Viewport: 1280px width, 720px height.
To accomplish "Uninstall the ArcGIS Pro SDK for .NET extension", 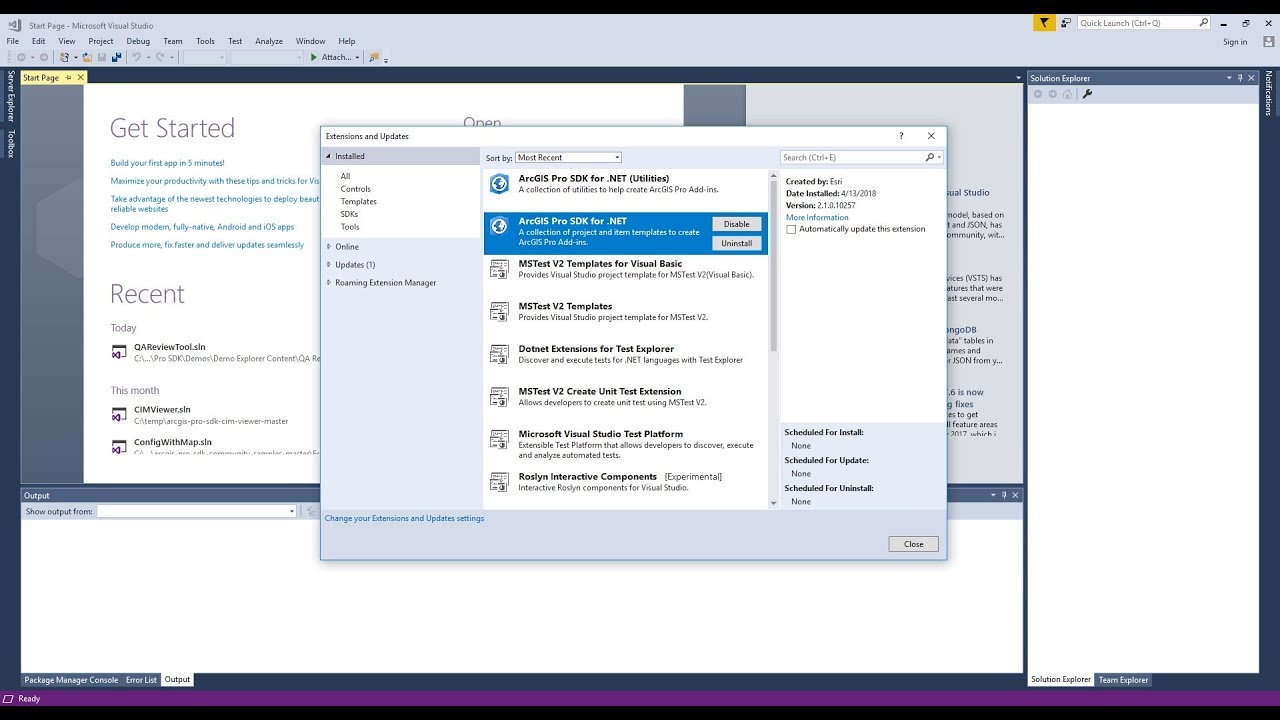I will coord(737,243).
